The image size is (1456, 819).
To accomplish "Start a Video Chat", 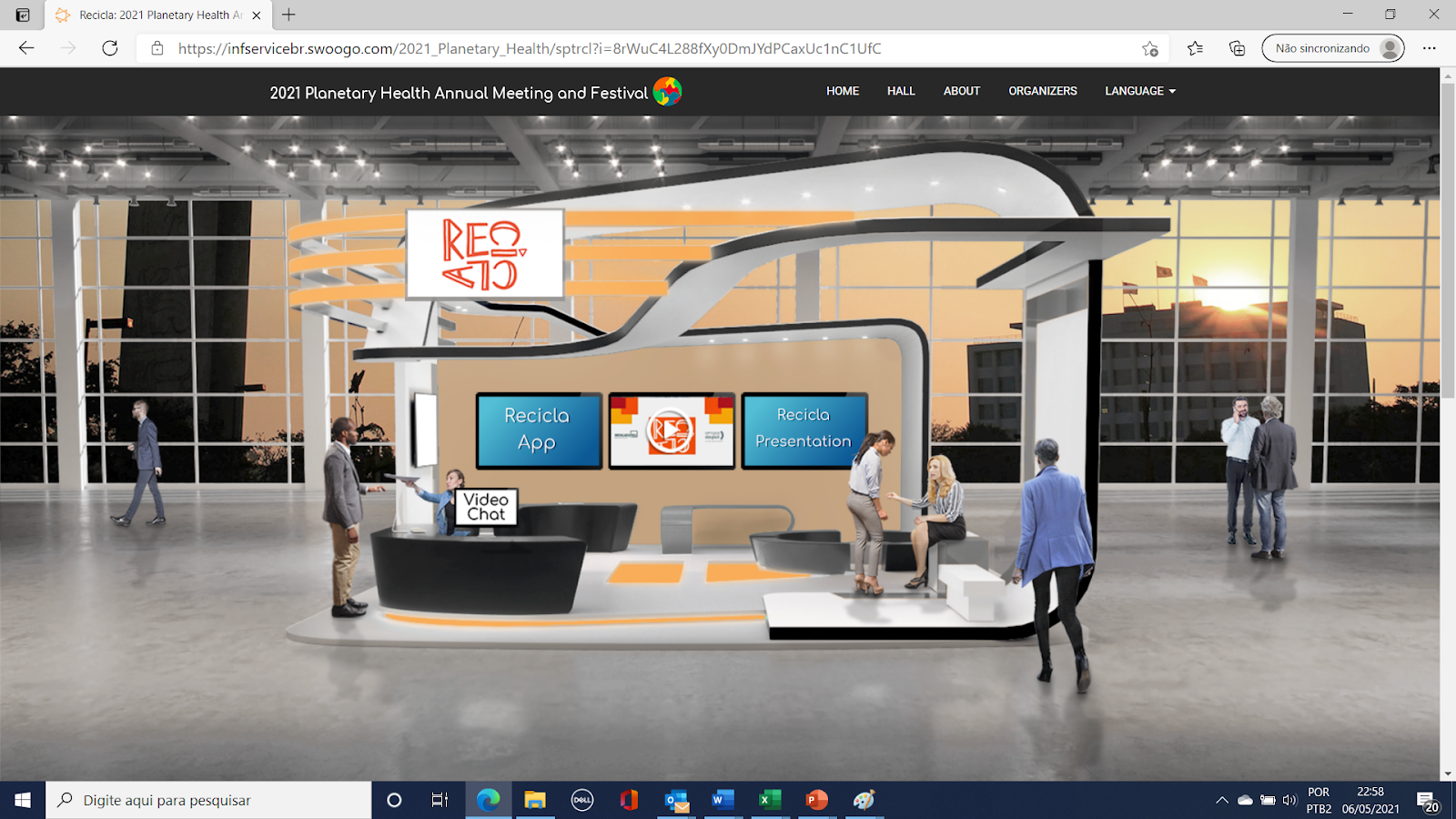I will (x=486, y=507).
